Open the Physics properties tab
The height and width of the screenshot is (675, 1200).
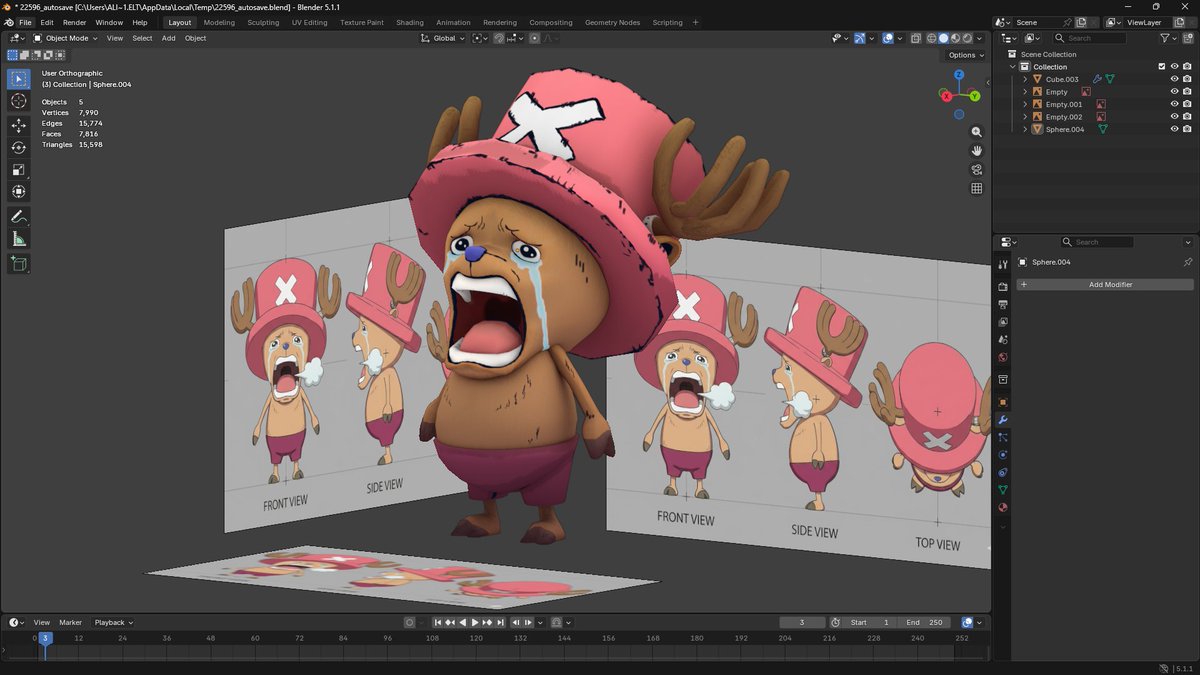[1003, 455]
